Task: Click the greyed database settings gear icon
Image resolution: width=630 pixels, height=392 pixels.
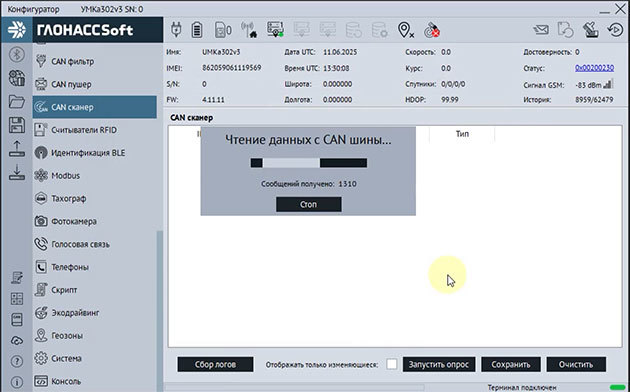Action: pos(380,30)
